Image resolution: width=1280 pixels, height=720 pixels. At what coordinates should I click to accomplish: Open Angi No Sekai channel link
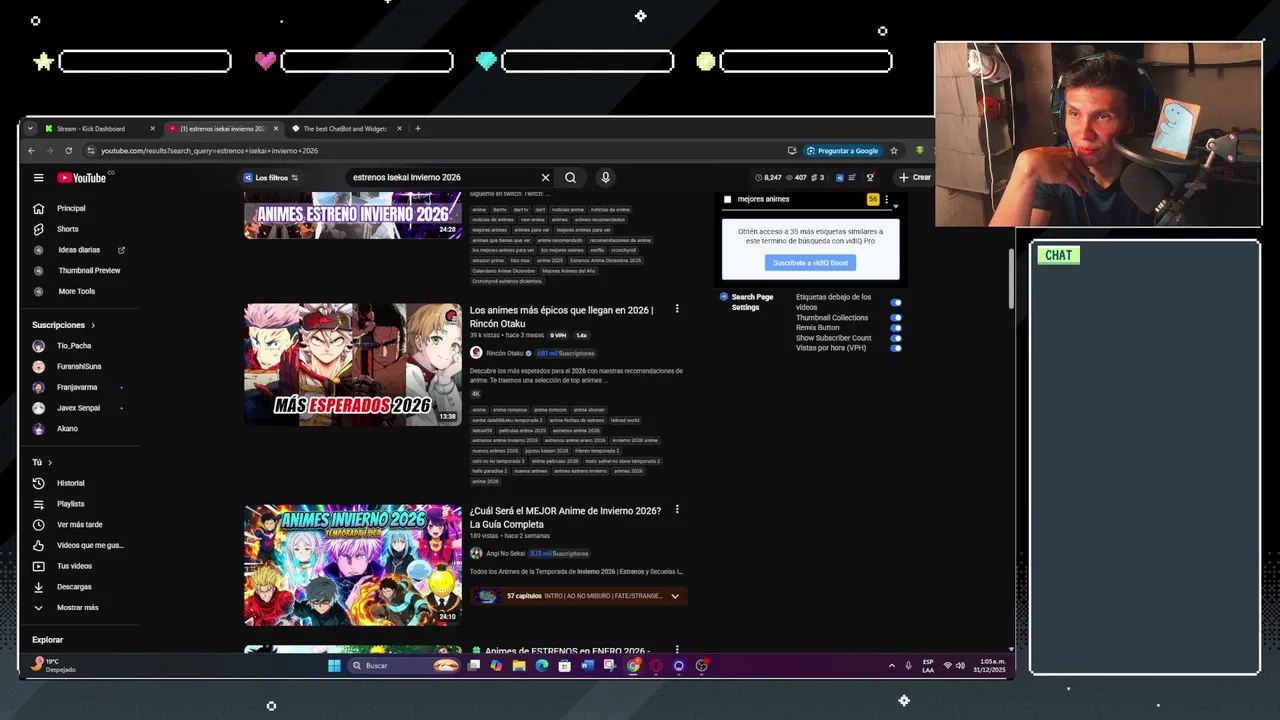click(x=505, y=554)
